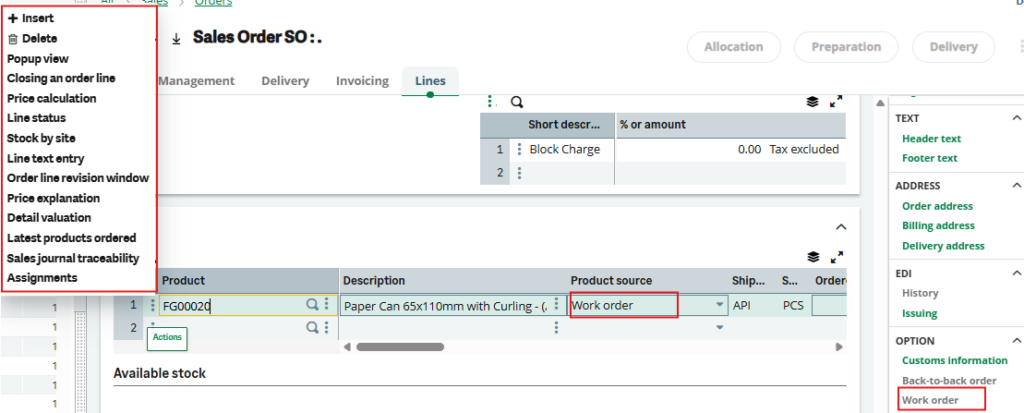
Task: Select Price explanation menu entry
Action: coord(54,198)
